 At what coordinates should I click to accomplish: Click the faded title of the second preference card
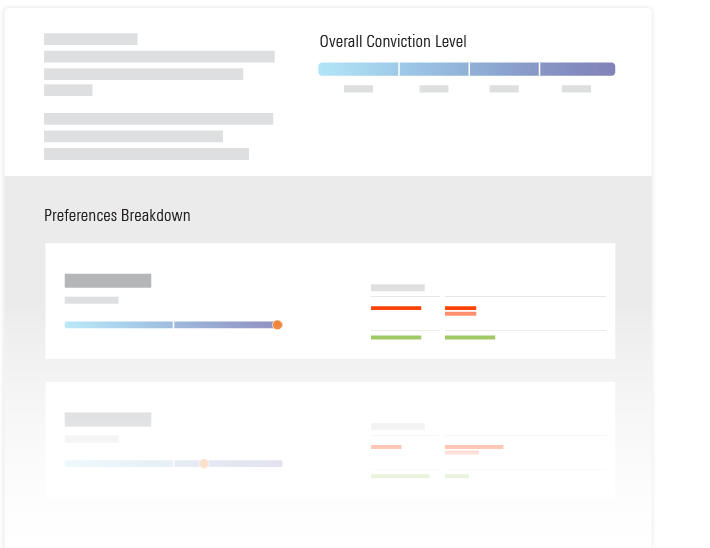[108, 420]
